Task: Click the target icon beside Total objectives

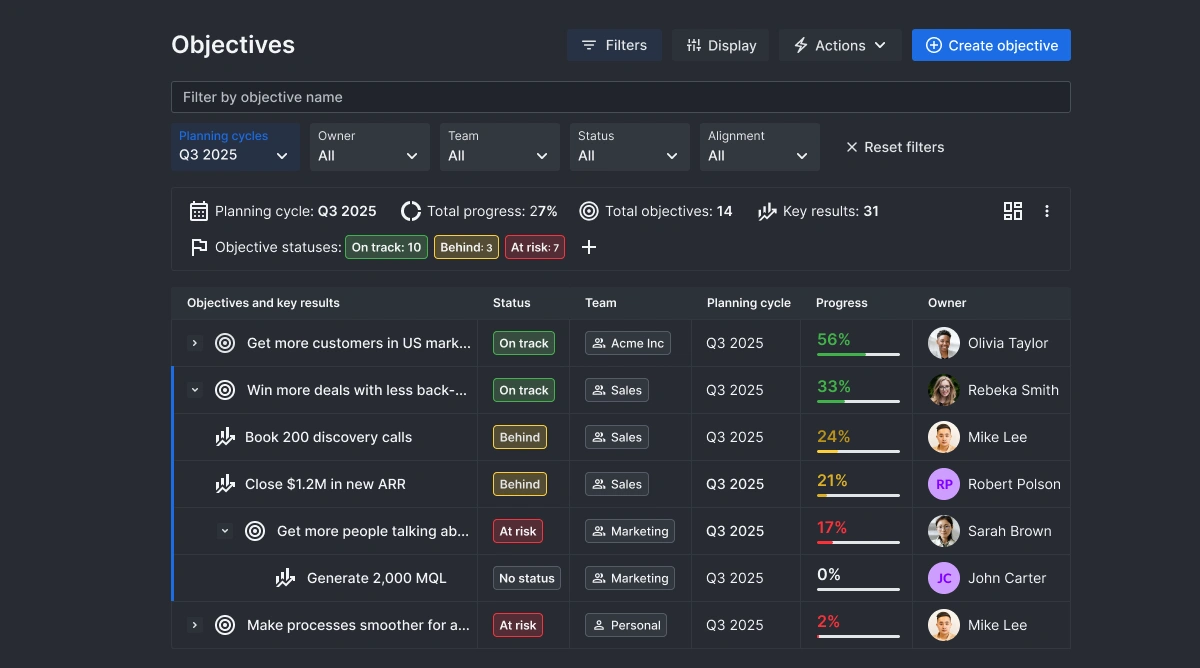Action: pos(588,211)
